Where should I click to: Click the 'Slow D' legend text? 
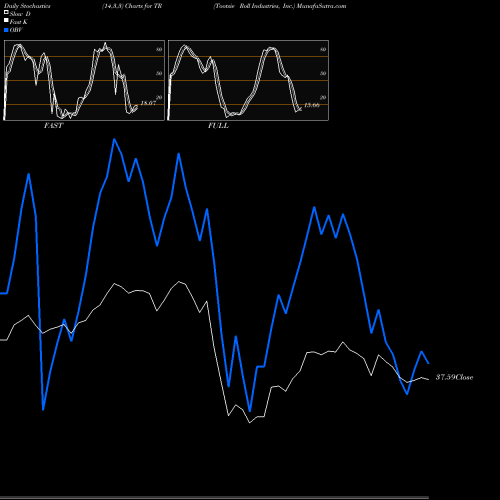(20, 14)
